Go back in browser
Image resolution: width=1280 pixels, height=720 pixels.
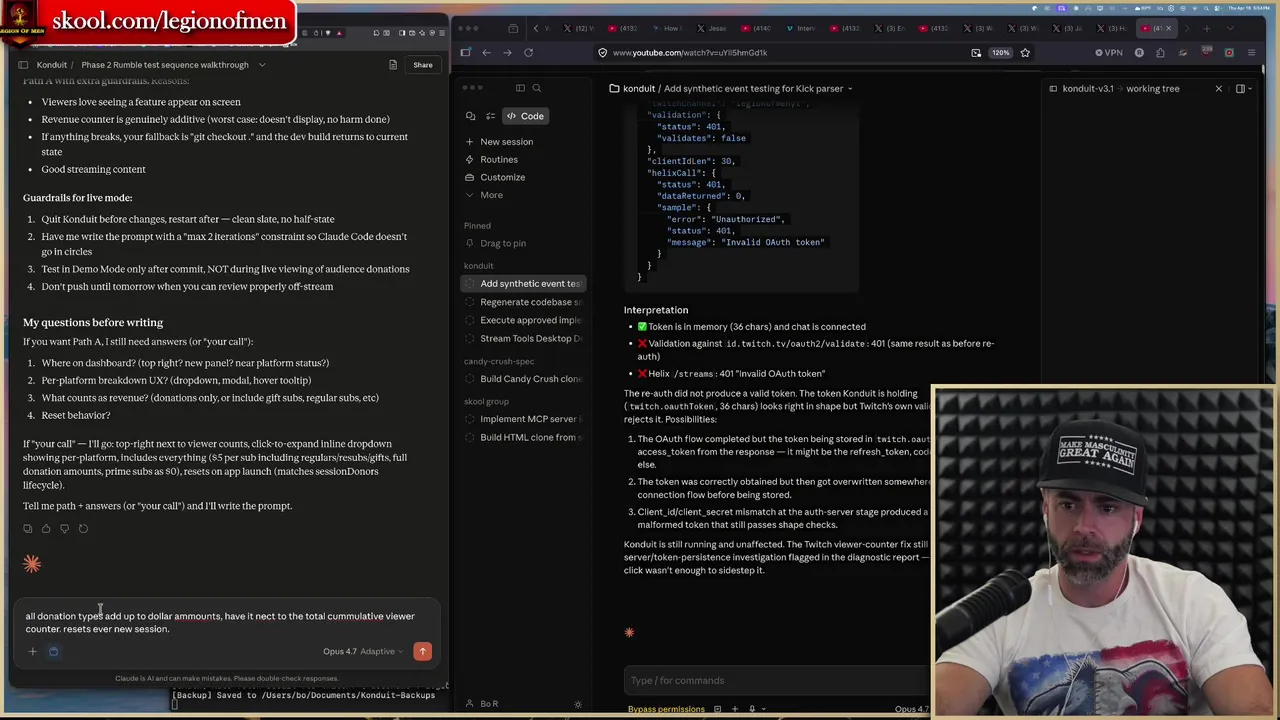point(486,53)
